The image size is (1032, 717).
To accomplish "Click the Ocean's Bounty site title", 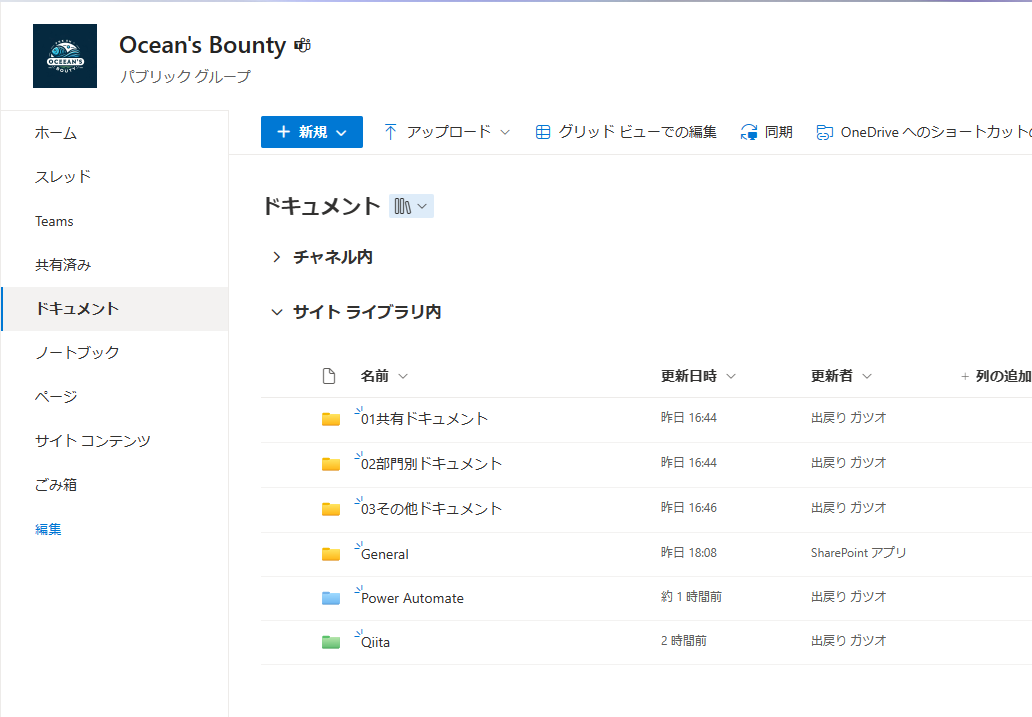I will pos(203,45).
